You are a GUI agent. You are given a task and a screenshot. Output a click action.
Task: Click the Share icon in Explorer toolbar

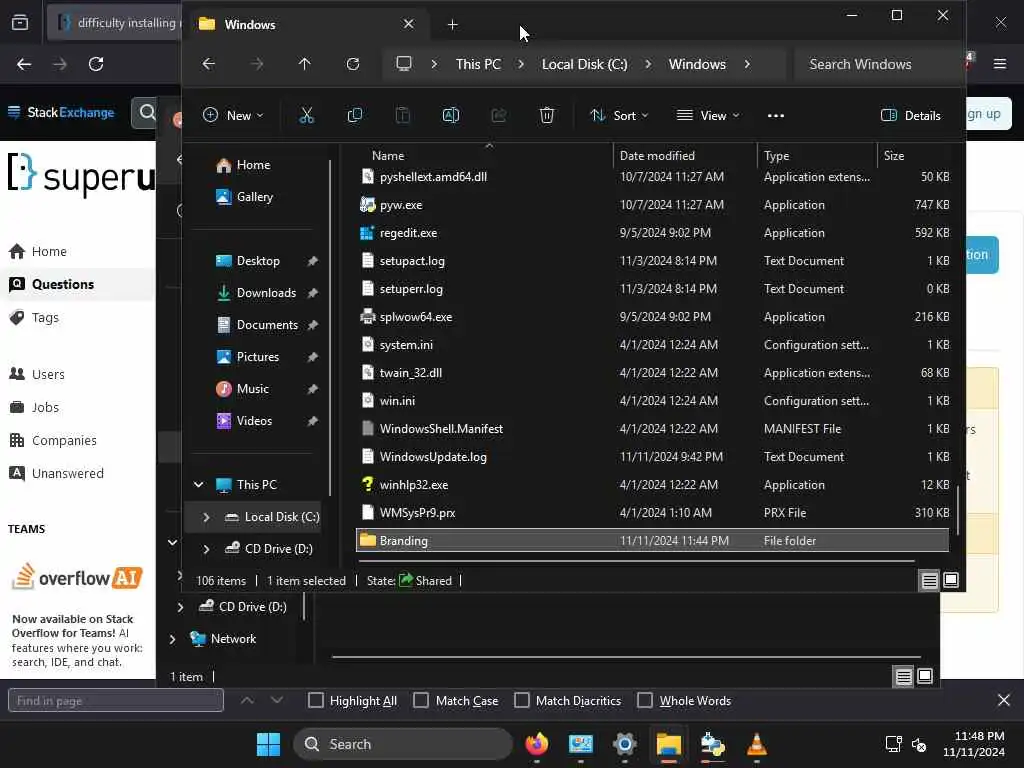(499, 116)
